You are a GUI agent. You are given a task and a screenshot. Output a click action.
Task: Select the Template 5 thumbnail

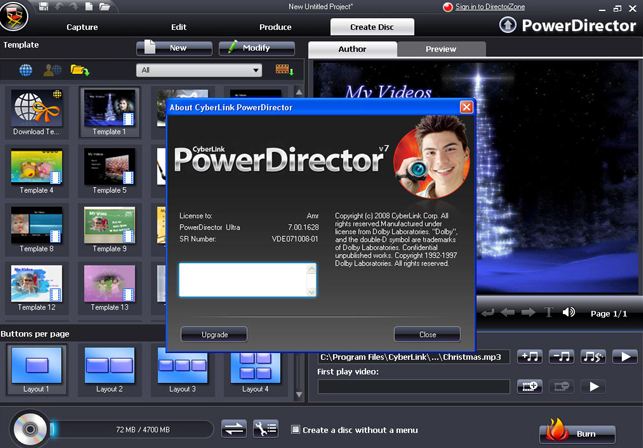(109, 171)
